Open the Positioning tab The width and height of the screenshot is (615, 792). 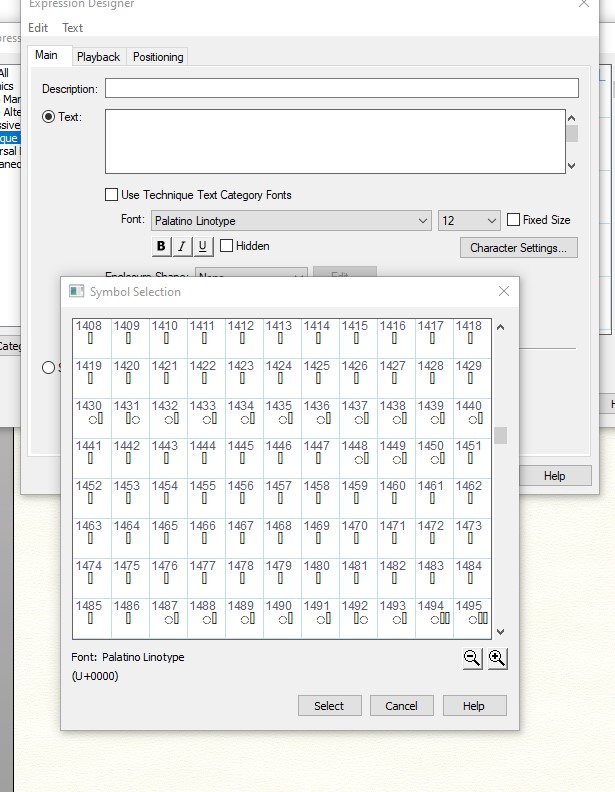point(158,57)
